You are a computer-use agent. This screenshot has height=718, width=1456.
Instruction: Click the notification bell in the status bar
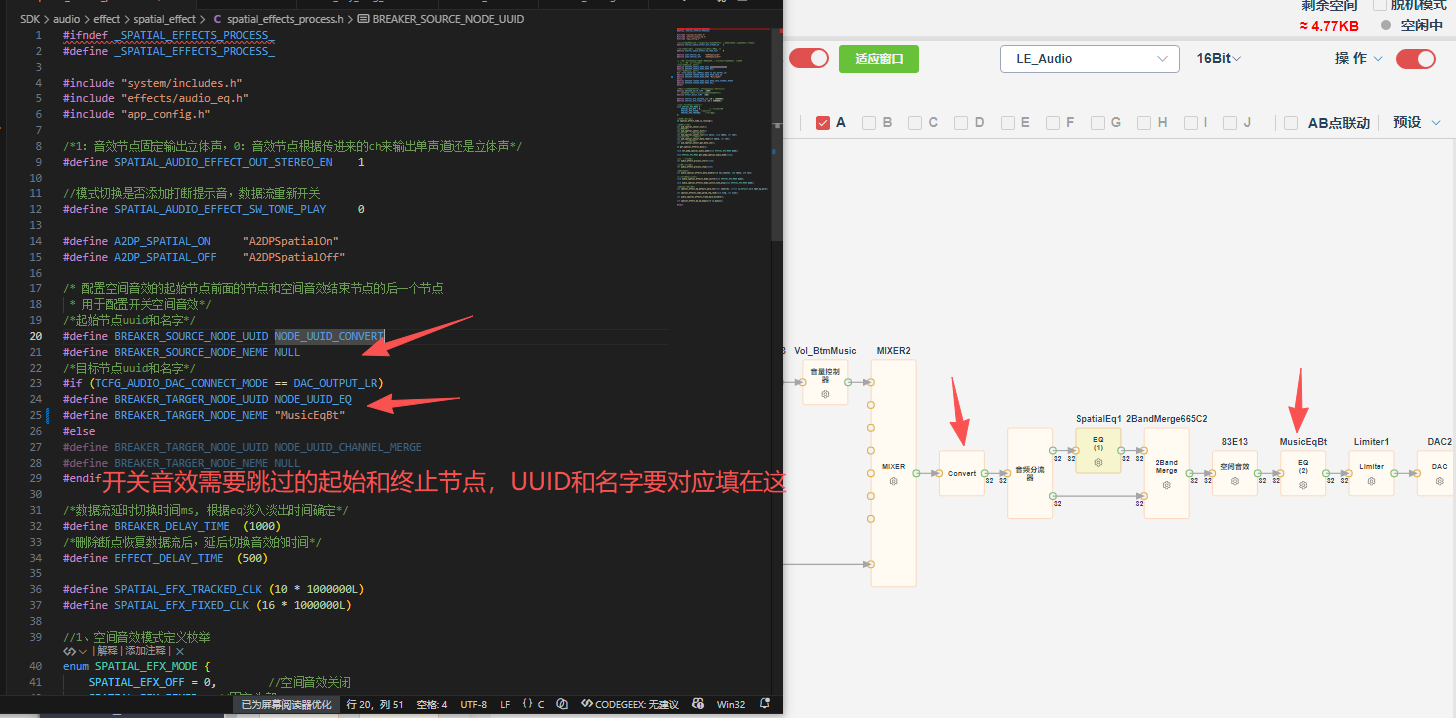pos(765,704)
